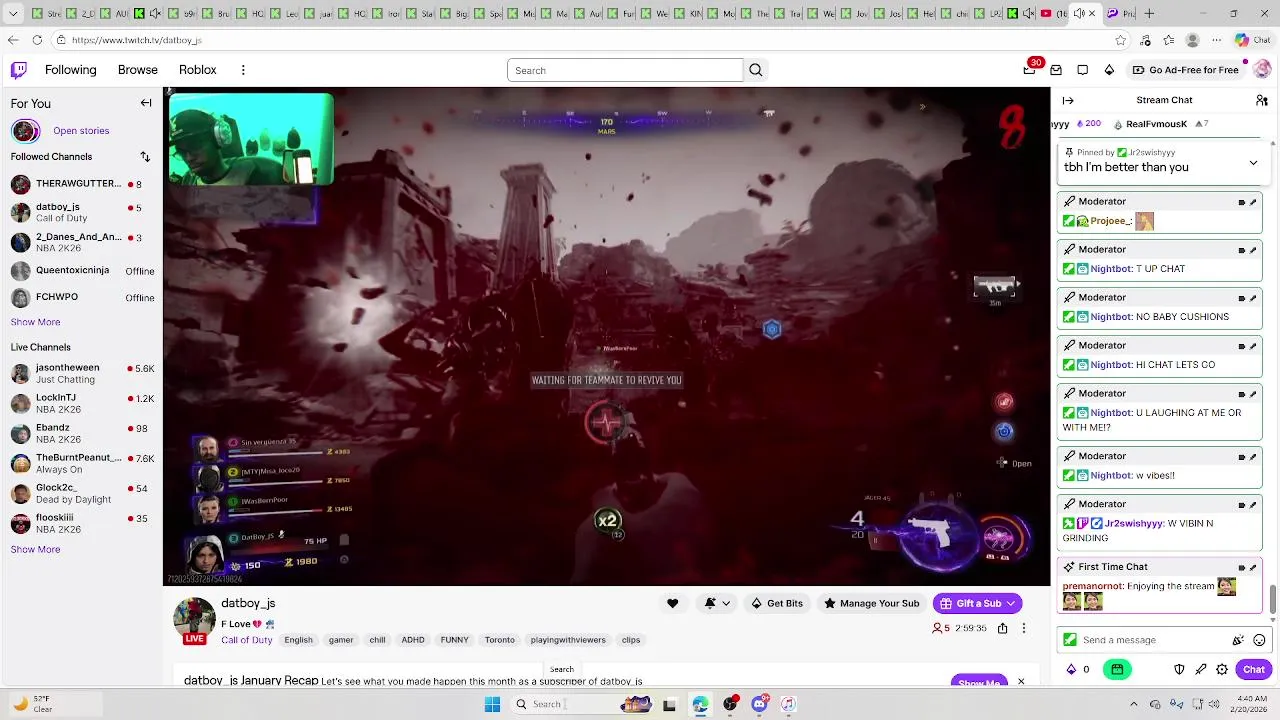The width and height of the screenshot is (1280, 720).
Task: Open the green channel points button
Action: [x=1117, y=669]
